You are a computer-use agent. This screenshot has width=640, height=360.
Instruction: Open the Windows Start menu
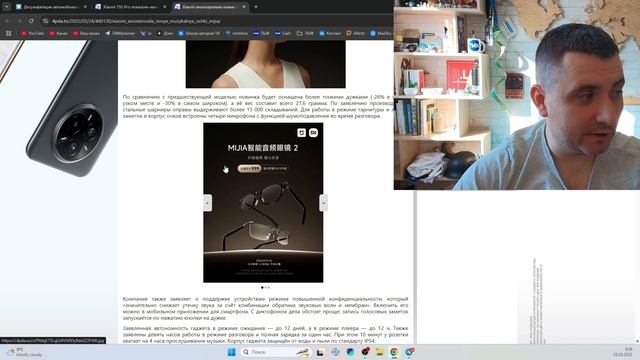231,352
